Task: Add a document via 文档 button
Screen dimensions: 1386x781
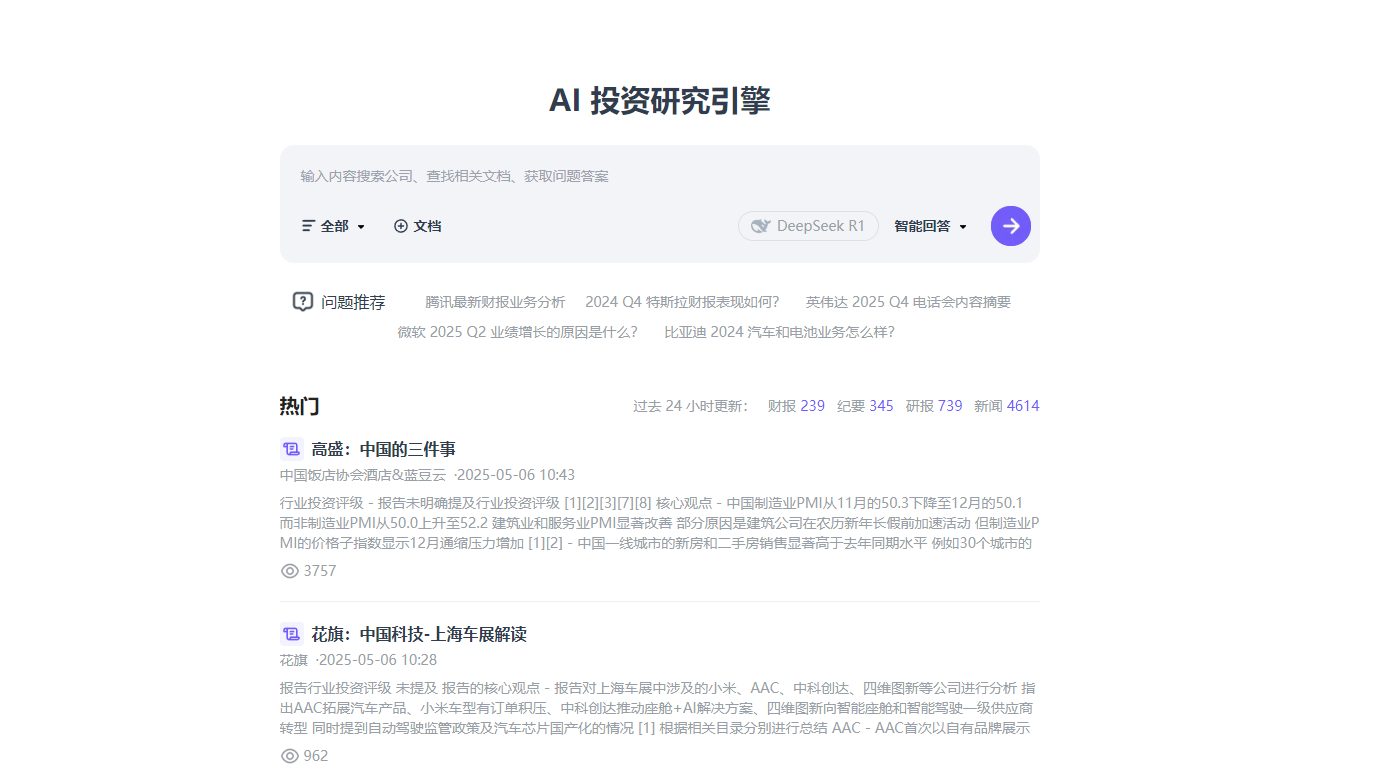Action: pyautogui.click(x=418, y=226)
